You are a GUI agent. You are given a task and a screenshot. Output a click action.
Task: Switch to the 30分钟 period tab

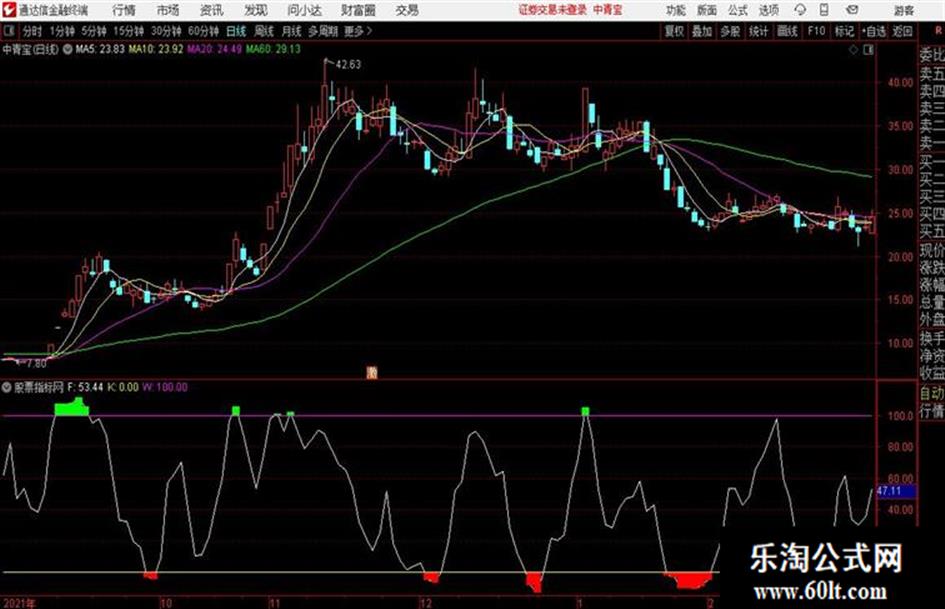tap(166, 31)
